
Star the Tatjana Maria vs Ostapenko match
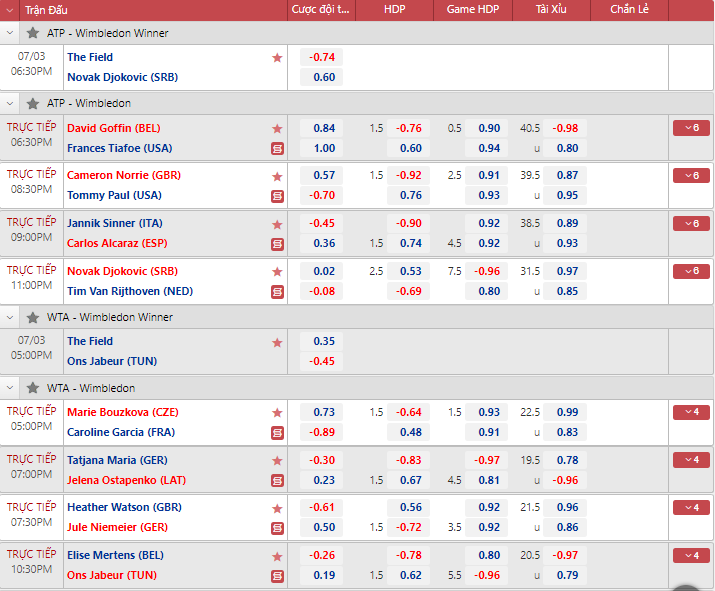(277, 461)
